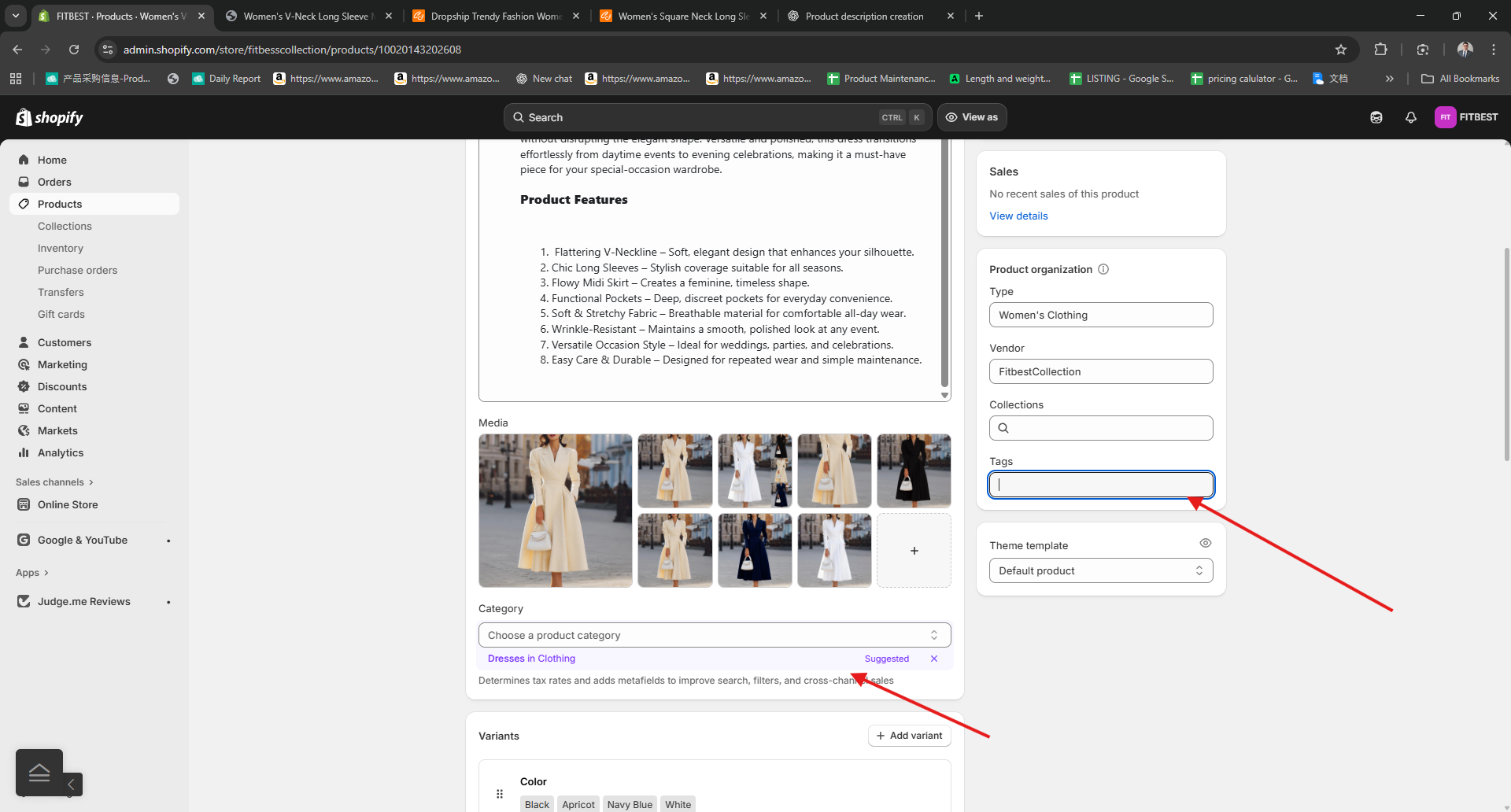The height and width of the screenshot is (812, 1511).
Task: Select the Navy Blue color option chip
Action: tap(630, 804)
